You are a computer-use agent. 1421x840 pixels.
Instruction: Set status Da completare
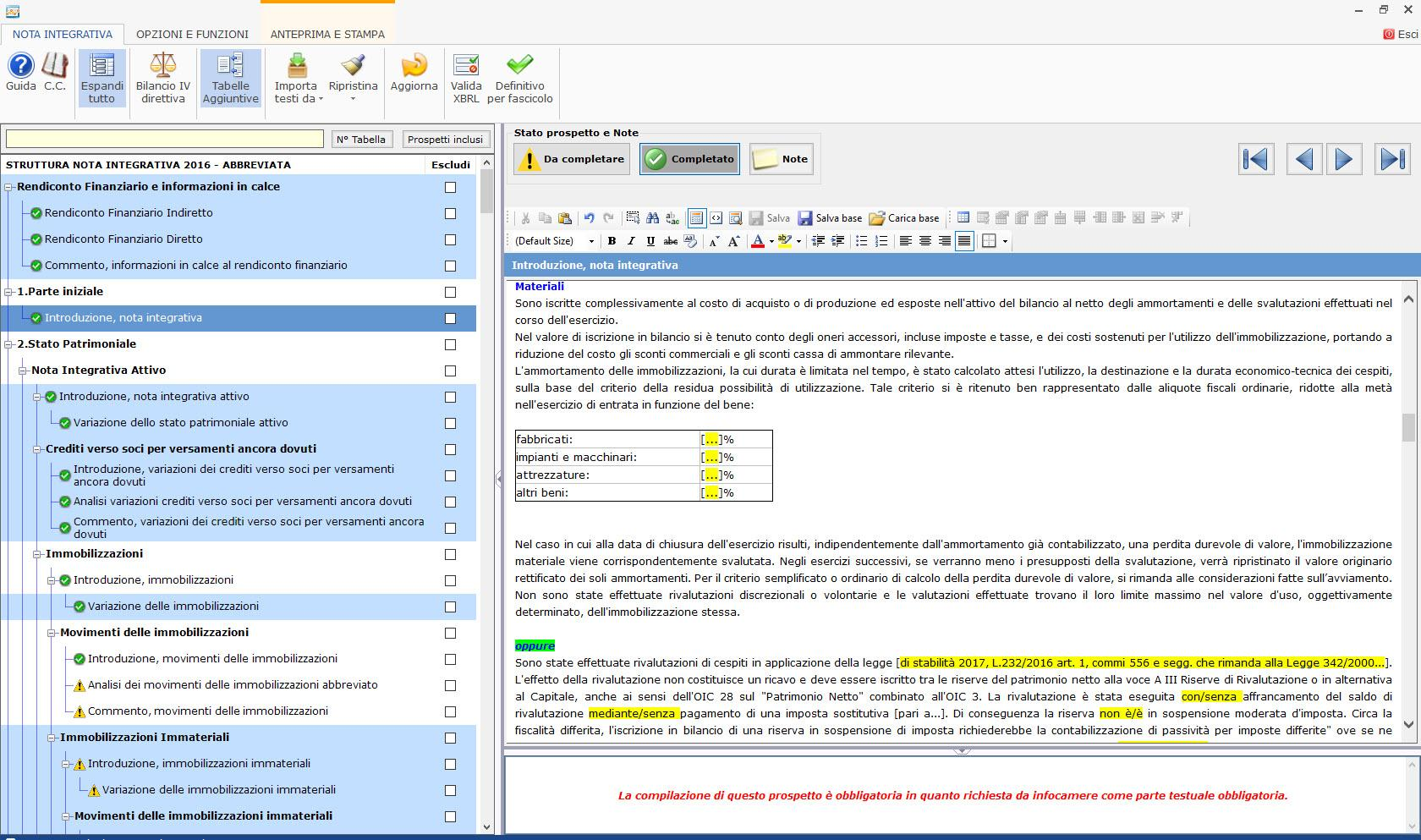click(x=572, y=159)
